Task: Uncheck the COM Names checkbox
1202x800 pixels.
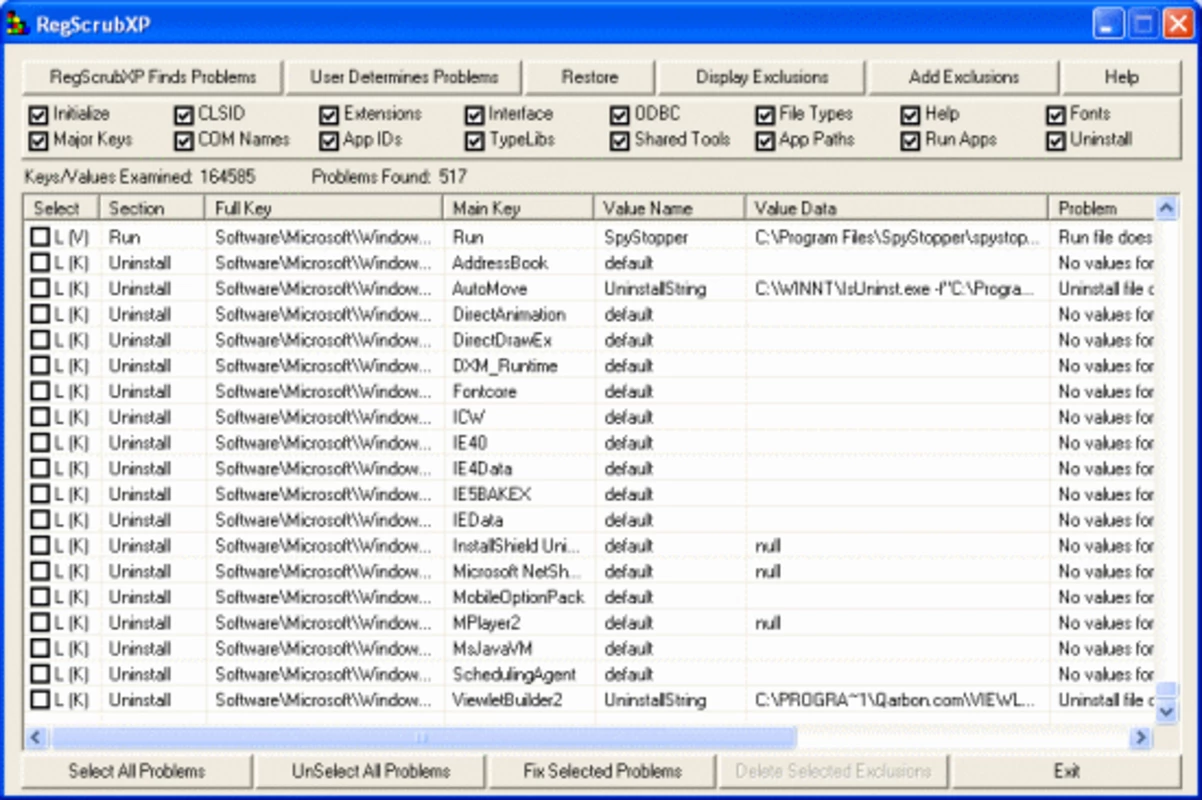Action: (x=184, y=141)
